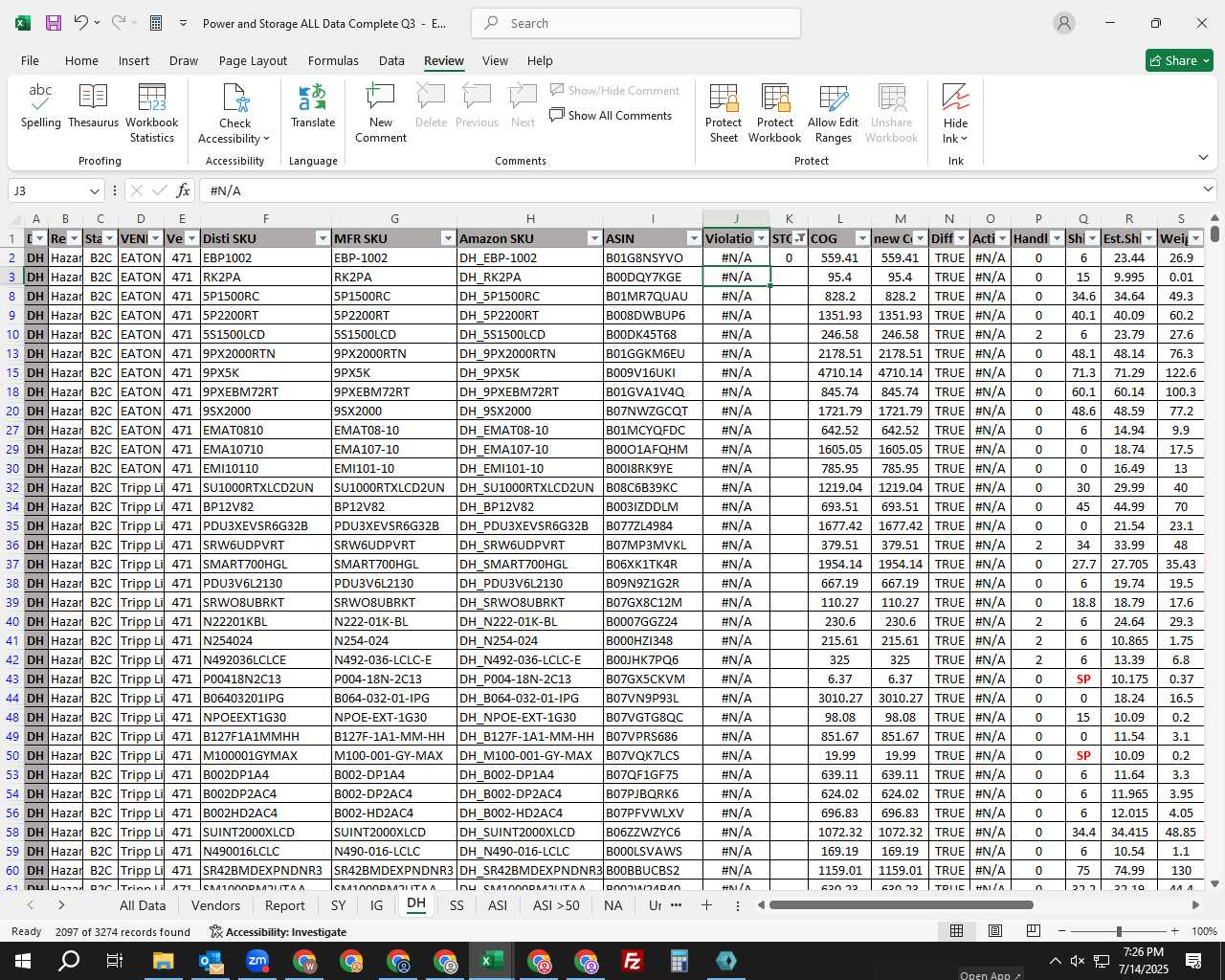Open the account profile icon

1064,23
